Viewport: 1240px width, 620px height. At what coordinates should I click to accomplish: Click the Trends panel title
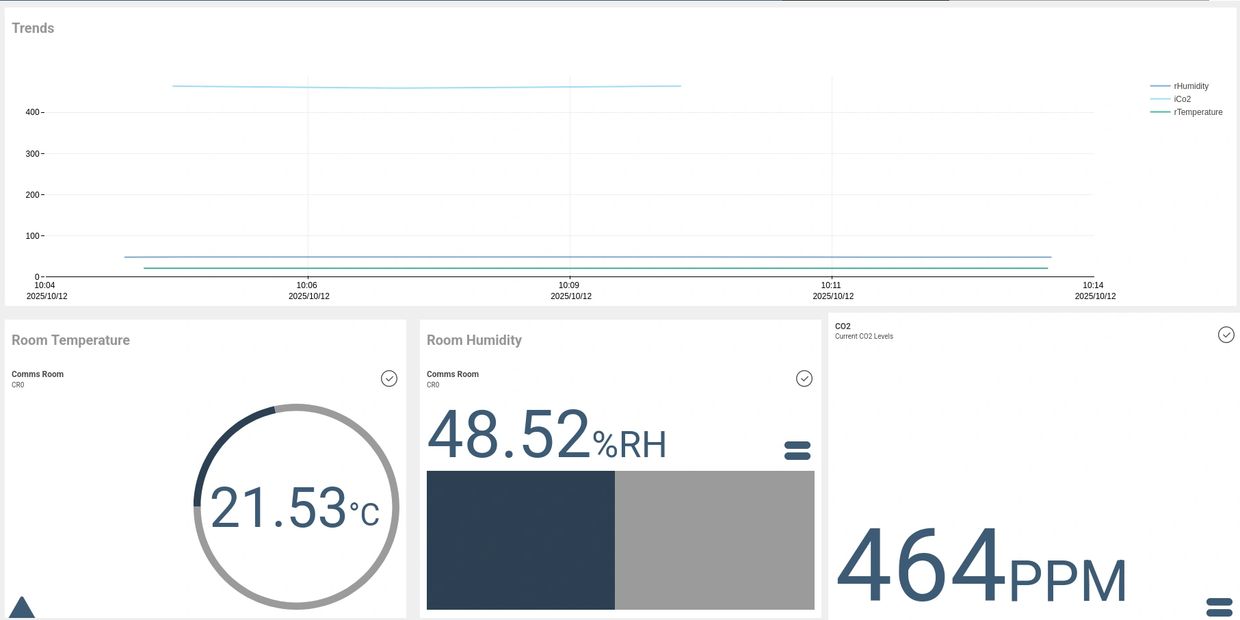(33, 28)
